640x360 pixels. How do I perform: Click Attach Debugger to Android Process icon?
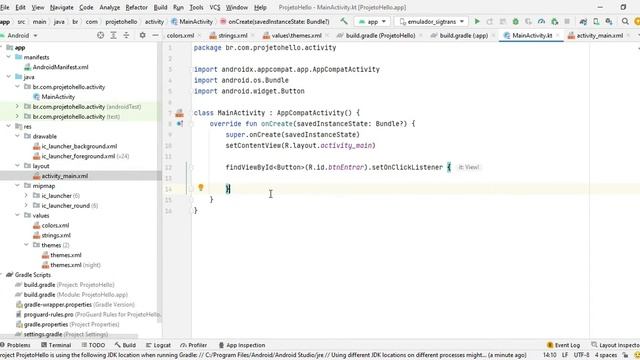coord(554,22)
